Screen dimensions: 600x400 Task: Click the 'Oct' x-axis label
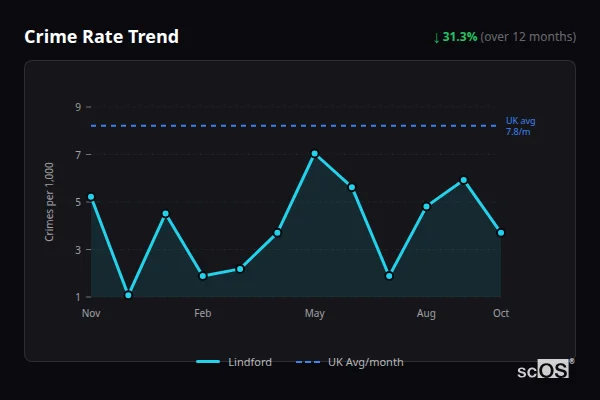click(501, 313)
